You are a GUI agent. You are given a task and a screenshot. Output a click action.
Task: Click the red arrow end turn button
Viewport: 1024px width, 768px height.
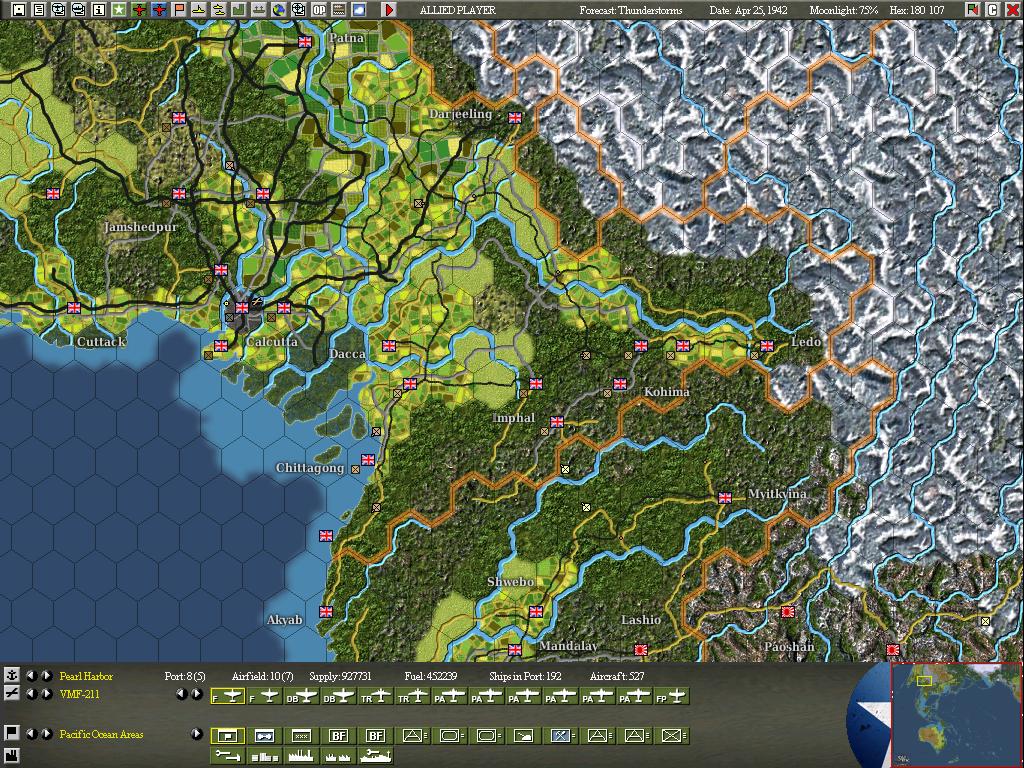click(389, 10)
